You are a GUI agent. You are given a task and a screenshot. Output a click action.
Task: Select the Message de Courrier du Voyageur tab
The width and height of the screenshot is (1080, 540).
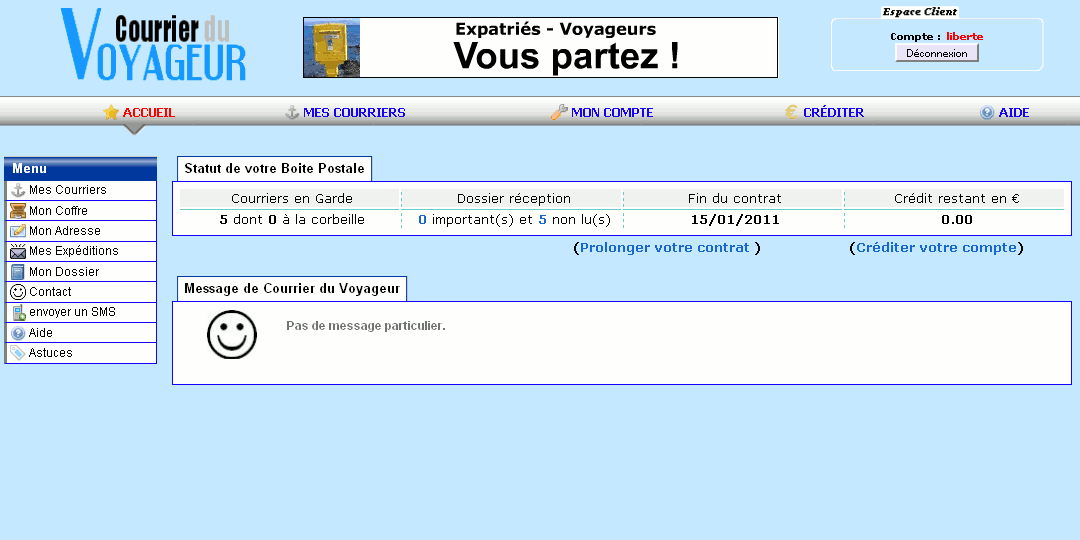click(292, 289)
